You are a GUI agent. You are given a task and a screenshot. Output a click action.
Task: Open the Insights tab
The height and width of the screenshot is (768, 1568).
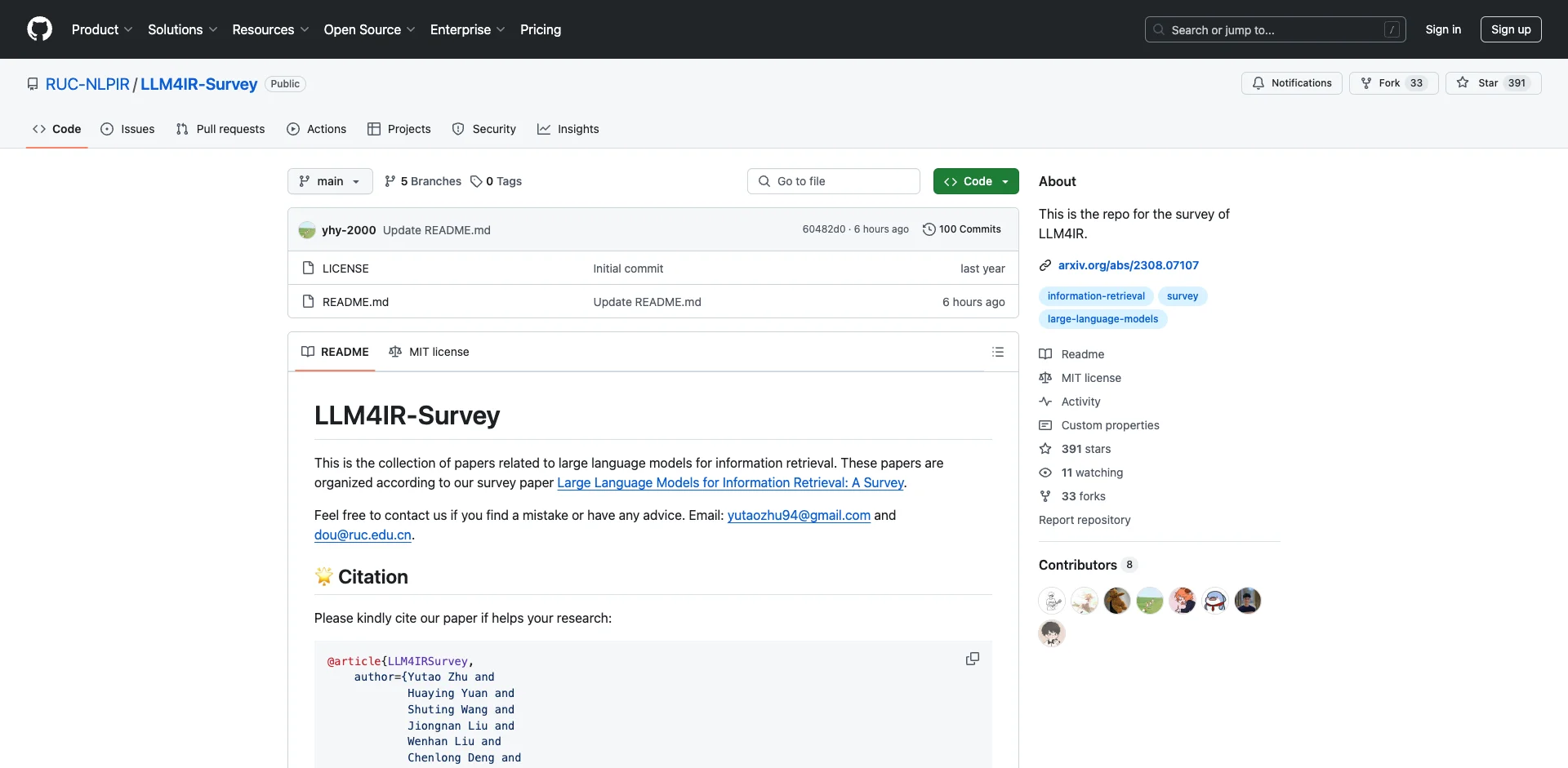[568, 129]
